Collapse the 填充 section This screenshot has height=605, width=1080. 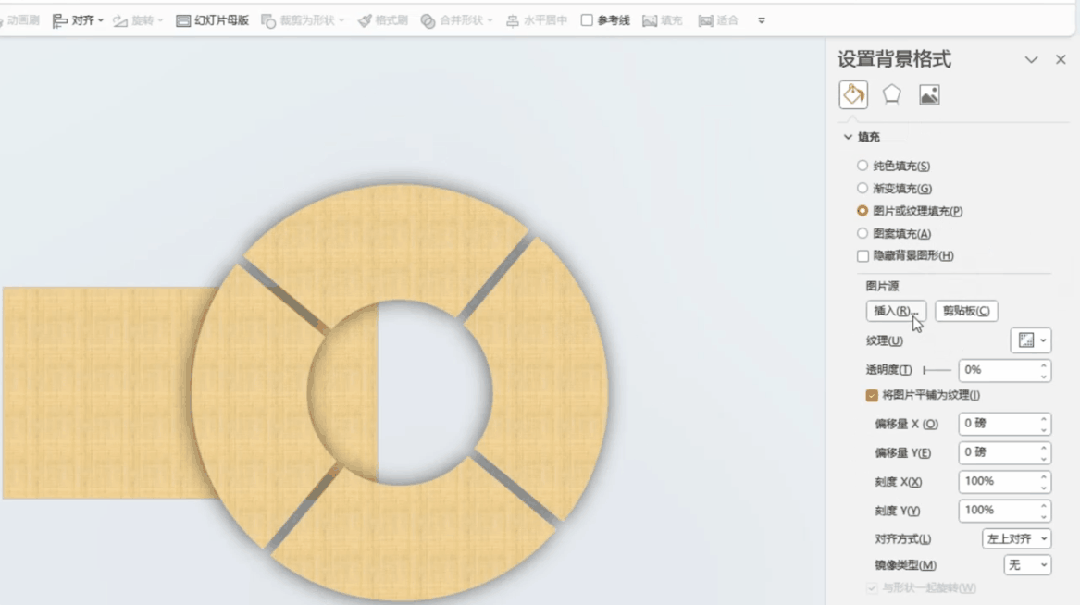click(848, 137)
